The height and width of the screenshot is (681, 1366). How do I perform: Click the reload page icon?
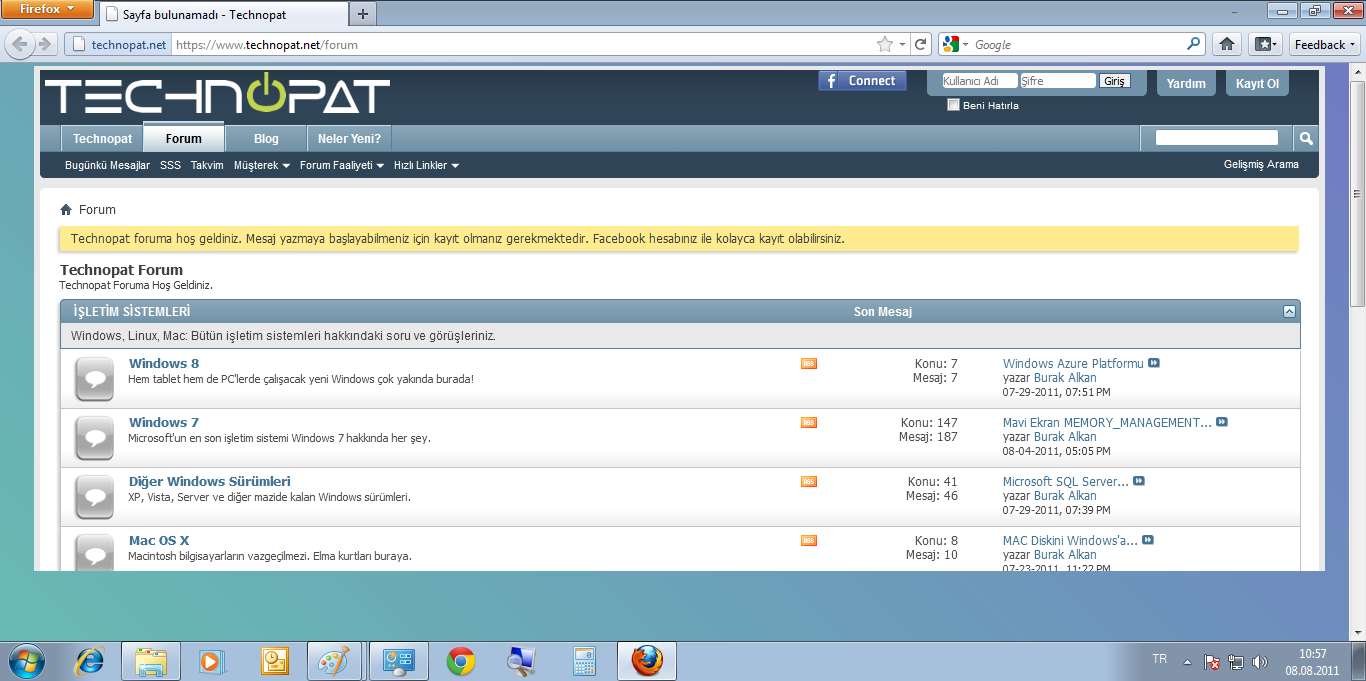pos(921,44)
